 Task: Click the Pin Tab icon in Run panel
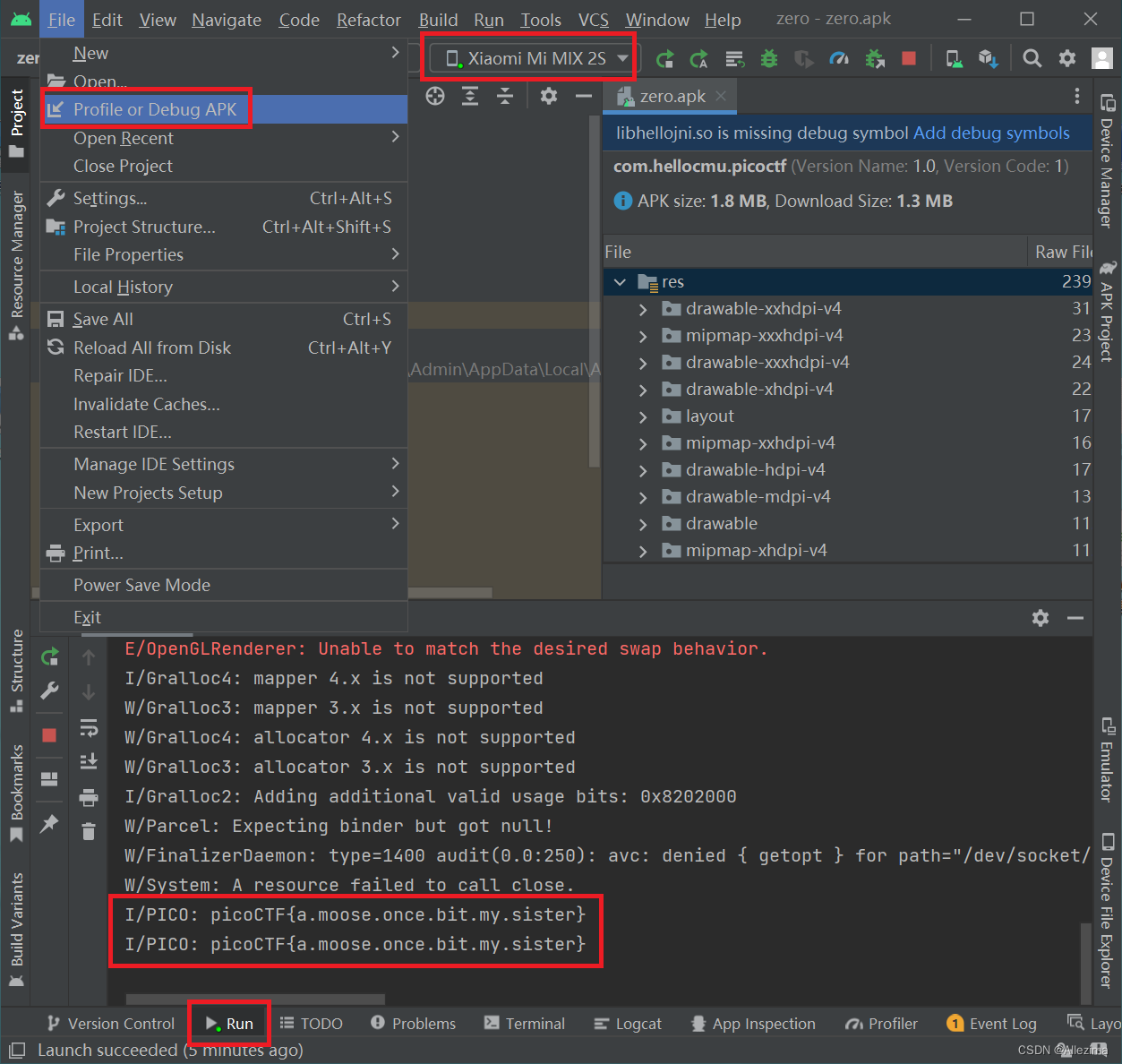(x=50, y=823)
